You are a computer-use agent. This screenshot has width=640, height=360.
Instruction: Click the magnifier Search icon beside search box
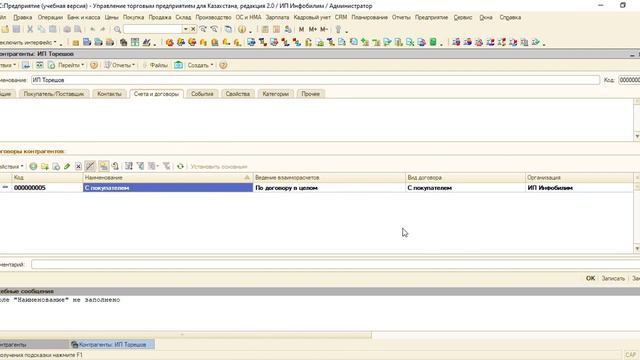pyautogui.click(x=118, y=29)
